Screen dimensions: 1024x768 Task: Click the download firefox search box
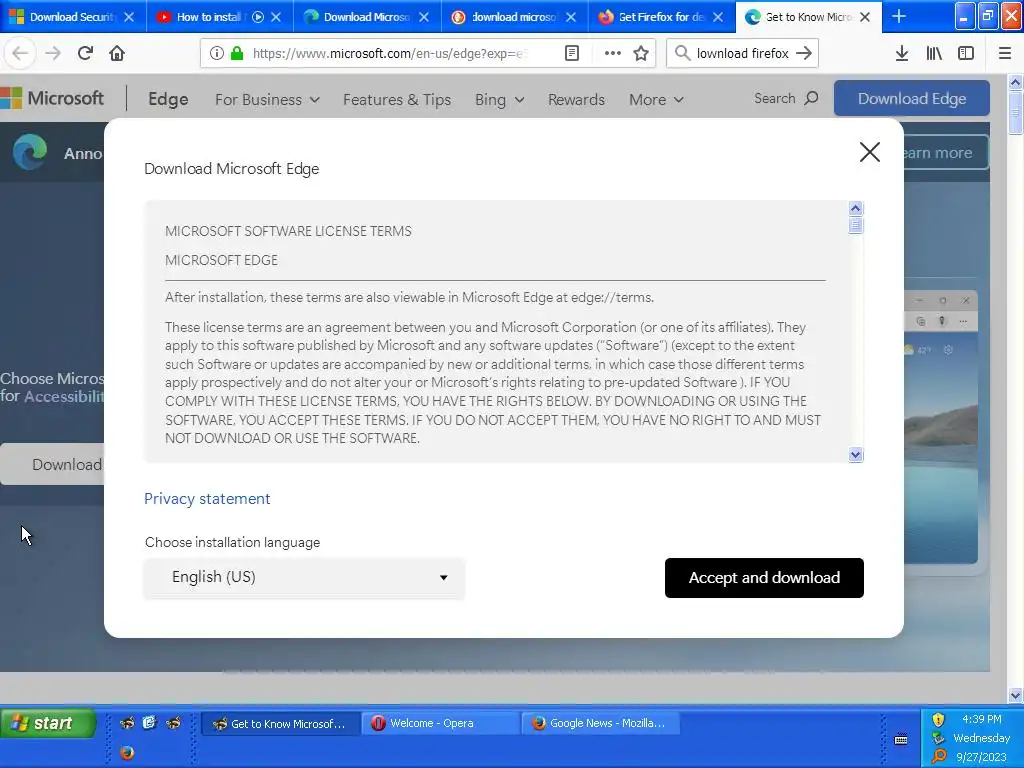click(x=743, y=54)
